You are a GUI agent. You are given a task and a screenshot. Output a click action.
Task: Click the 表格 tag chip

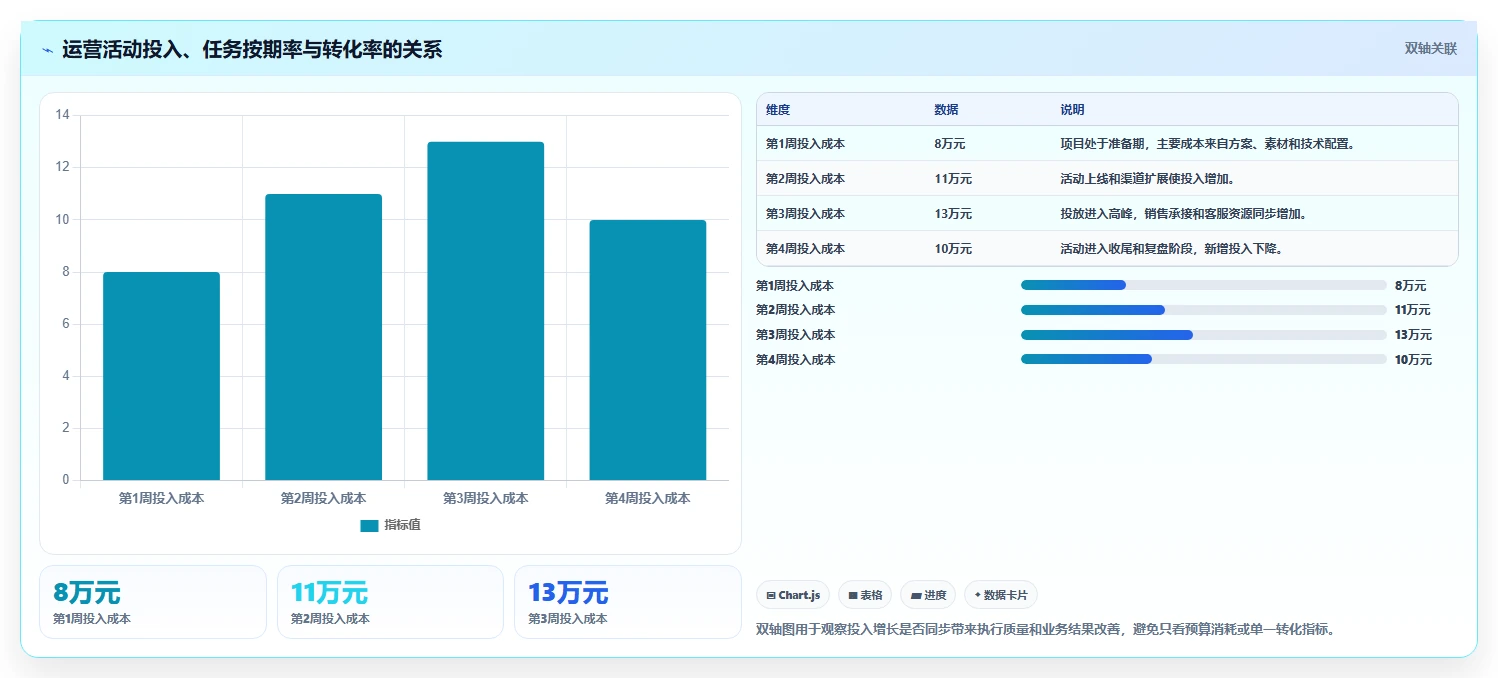coord(865,595)
